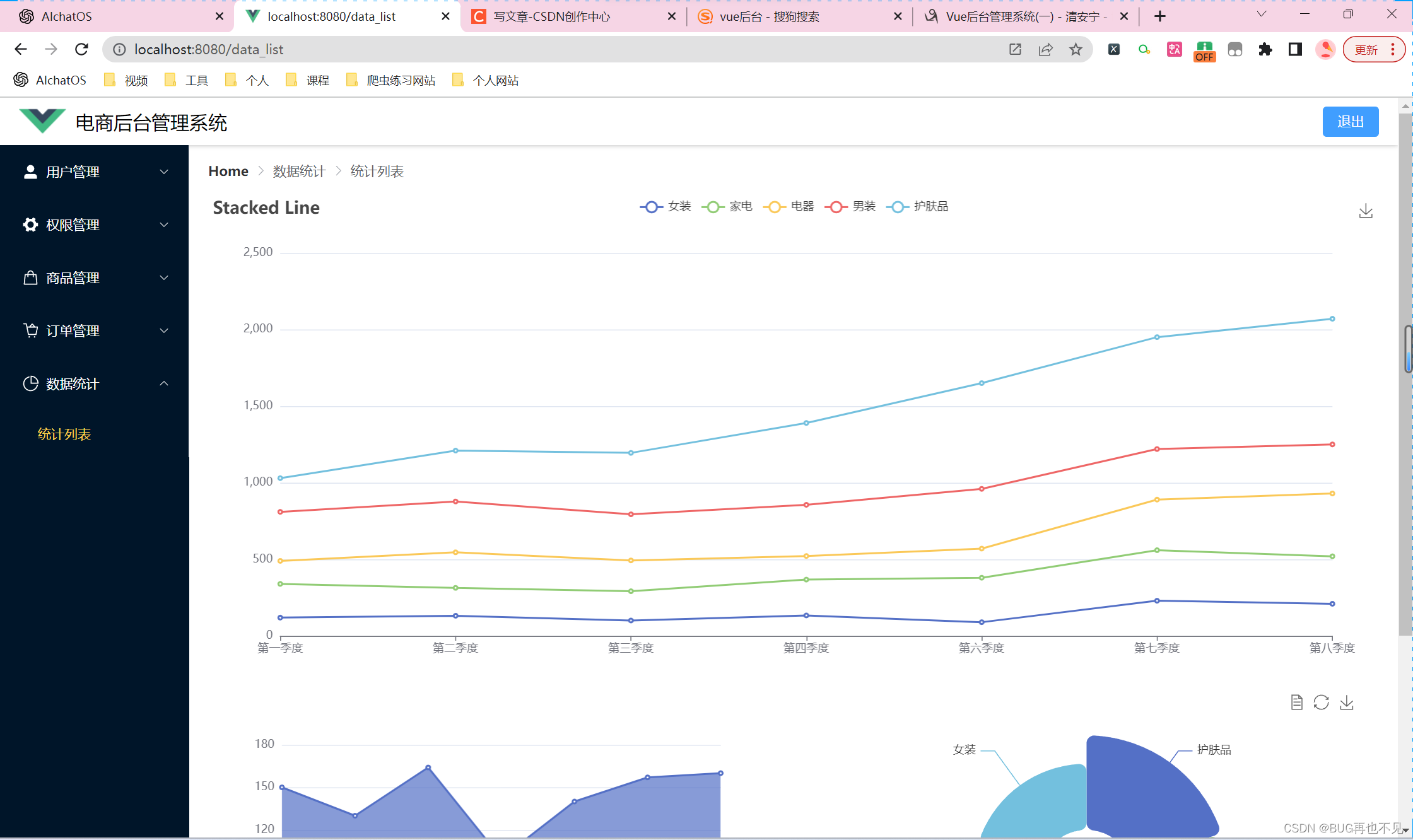The image size is (1413, 840).
Task: Click the site info icon in address bar
Action: pos(119,49)
